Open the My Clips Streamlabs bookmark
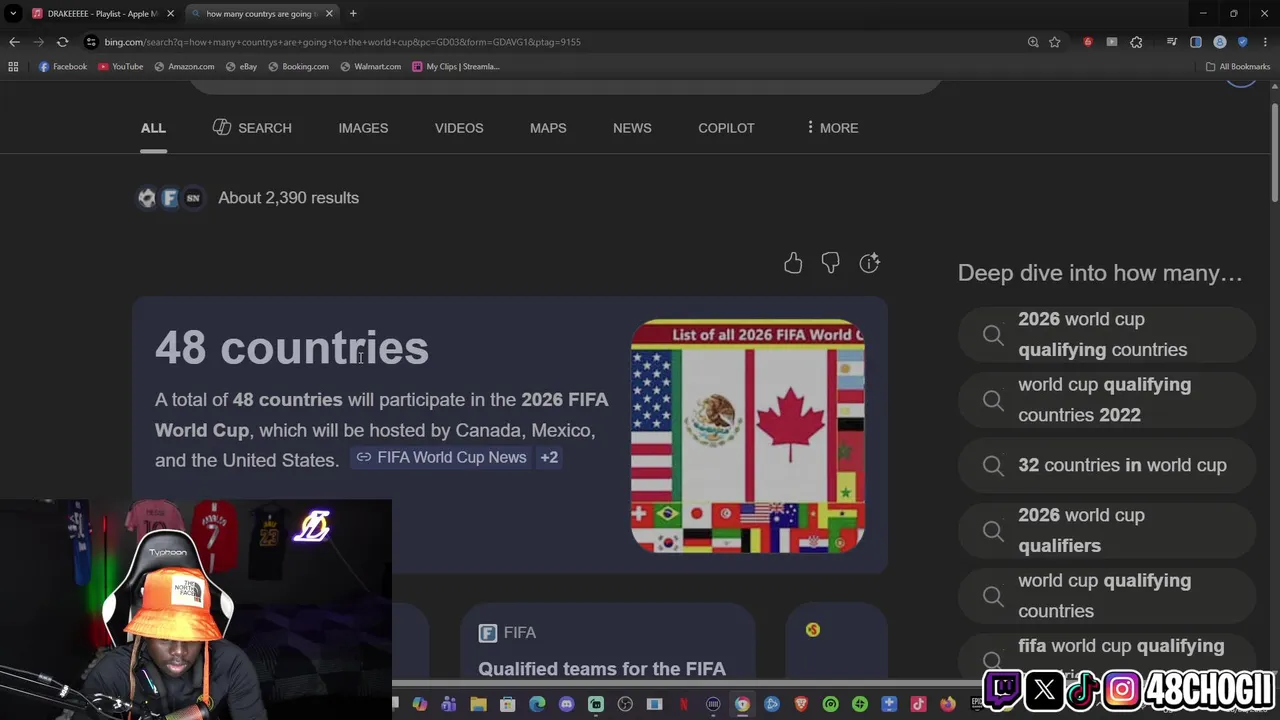 tap(456, 66)
